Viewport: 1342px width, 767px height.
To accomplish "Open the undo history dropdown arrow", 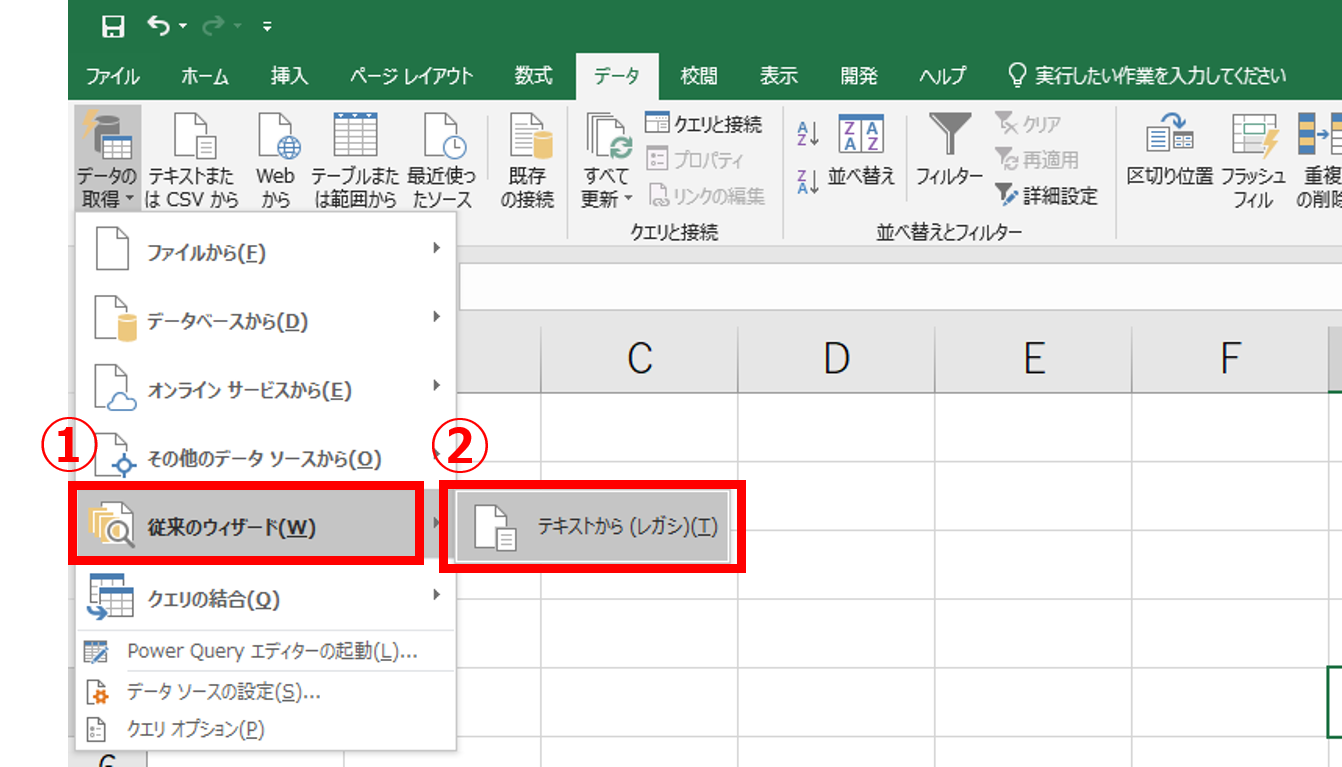I will pos(183,28).
